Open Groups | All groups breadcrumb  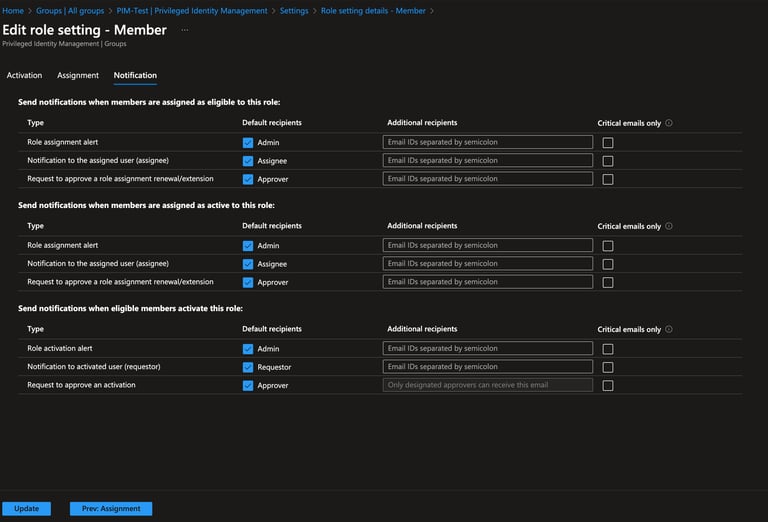70,11
